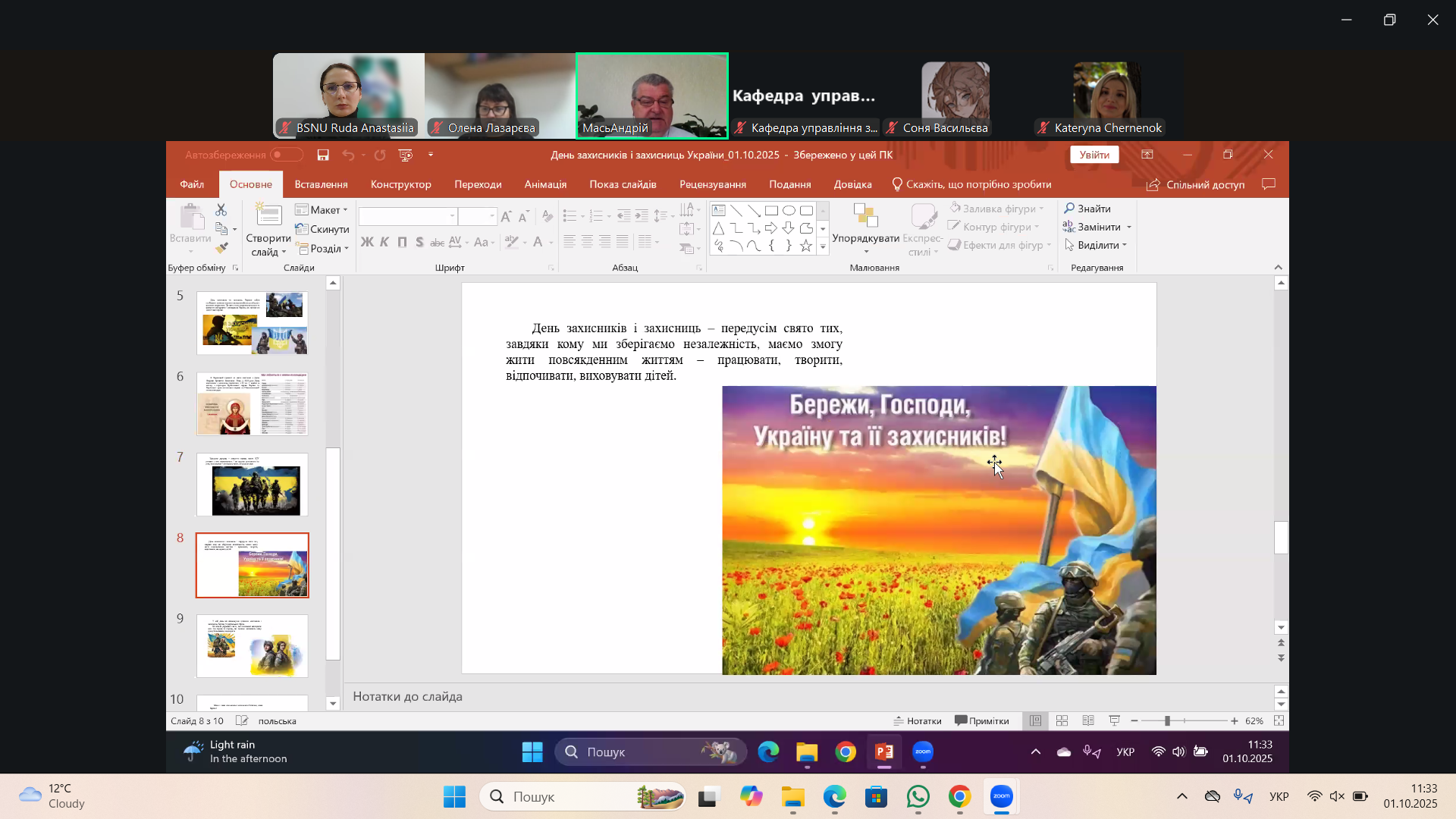This screenshot has height=819, width=1456.
Task: Toggle Нотатки notes pane in status bar
Action: (x=918, y=720)
